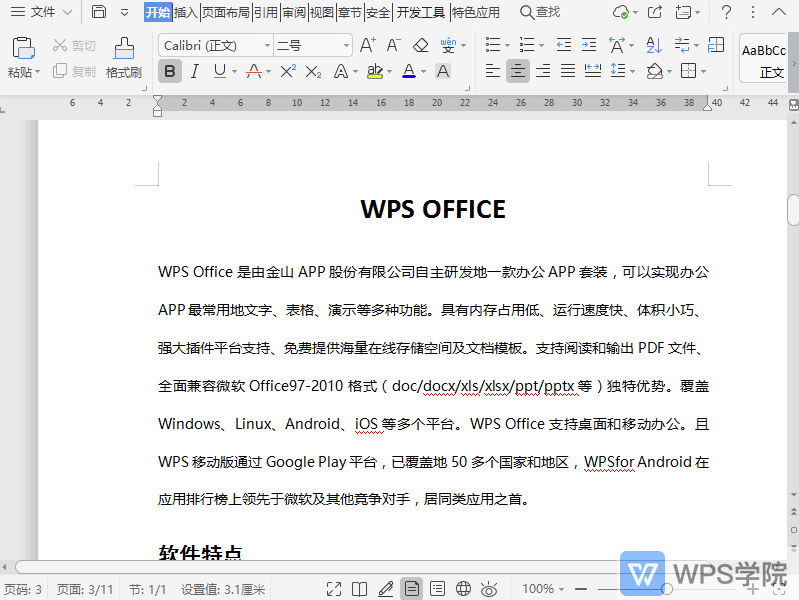Viewport: 799px width, 600px height.
Task: Click the Save icon in title bar
Action: [99, 12]
